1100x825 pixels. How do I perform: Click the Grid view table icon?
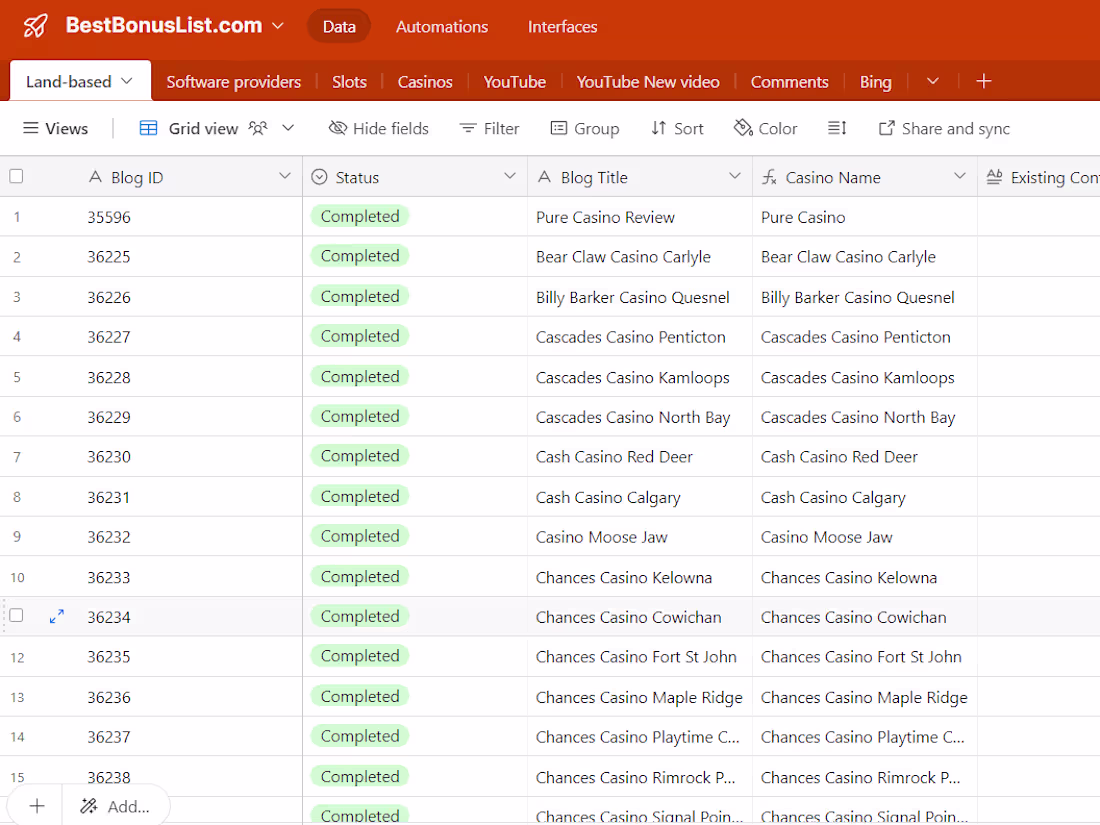149,128
